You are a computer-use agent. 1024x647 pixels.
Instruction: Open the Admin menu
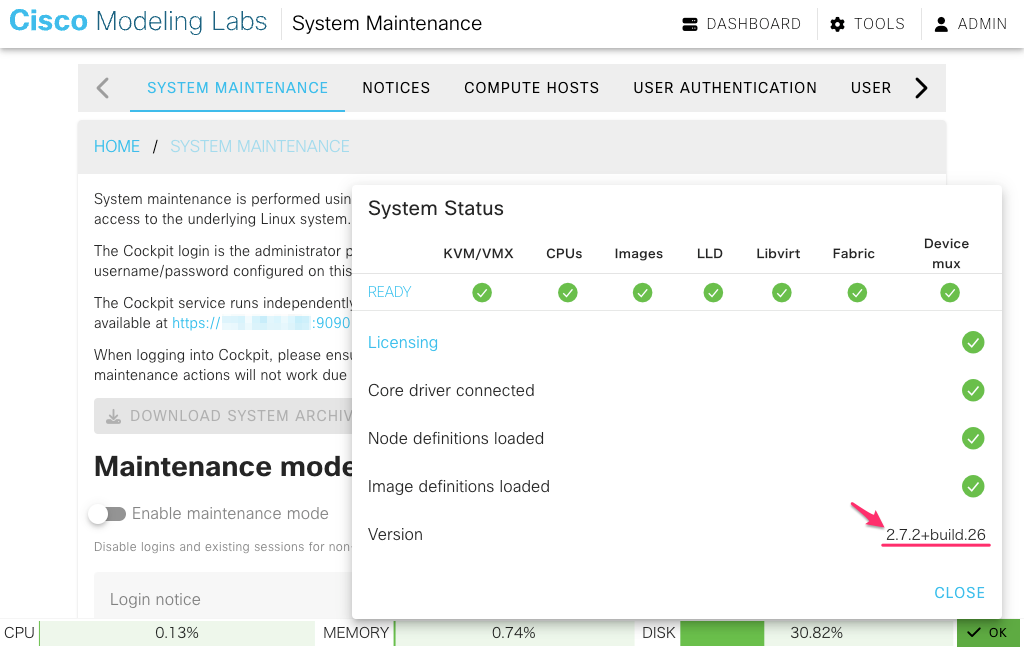tap(971, 24)
